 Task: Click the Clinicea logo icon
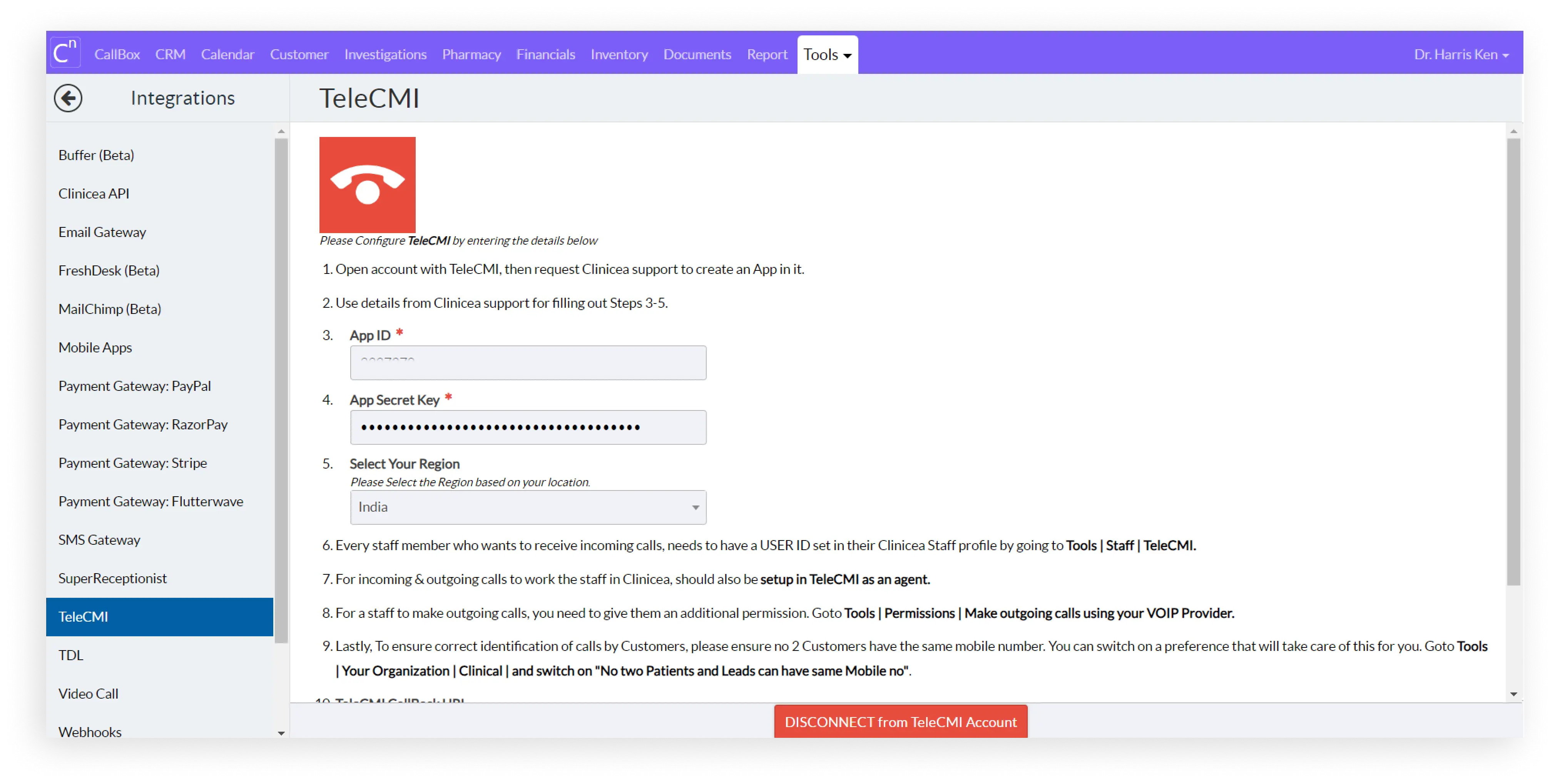(65, 53)
